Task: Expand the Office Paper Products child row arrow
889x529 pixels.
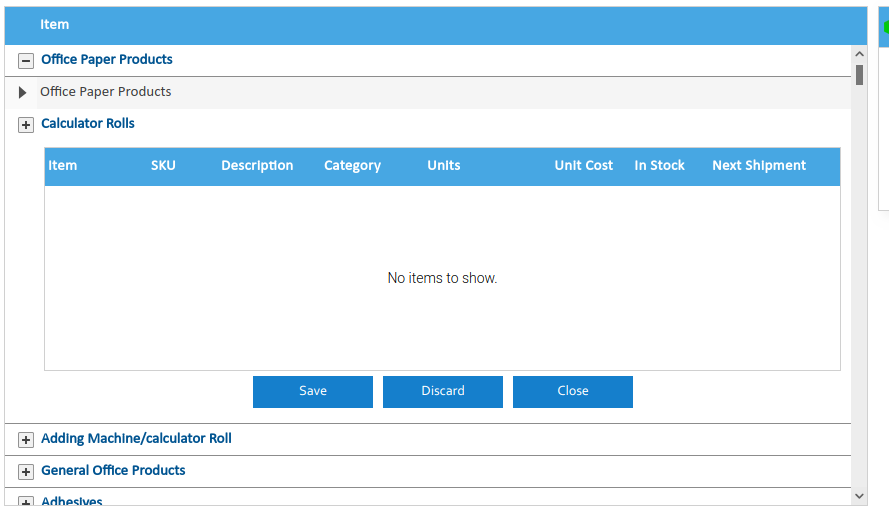Action: (x=22, y=93)
